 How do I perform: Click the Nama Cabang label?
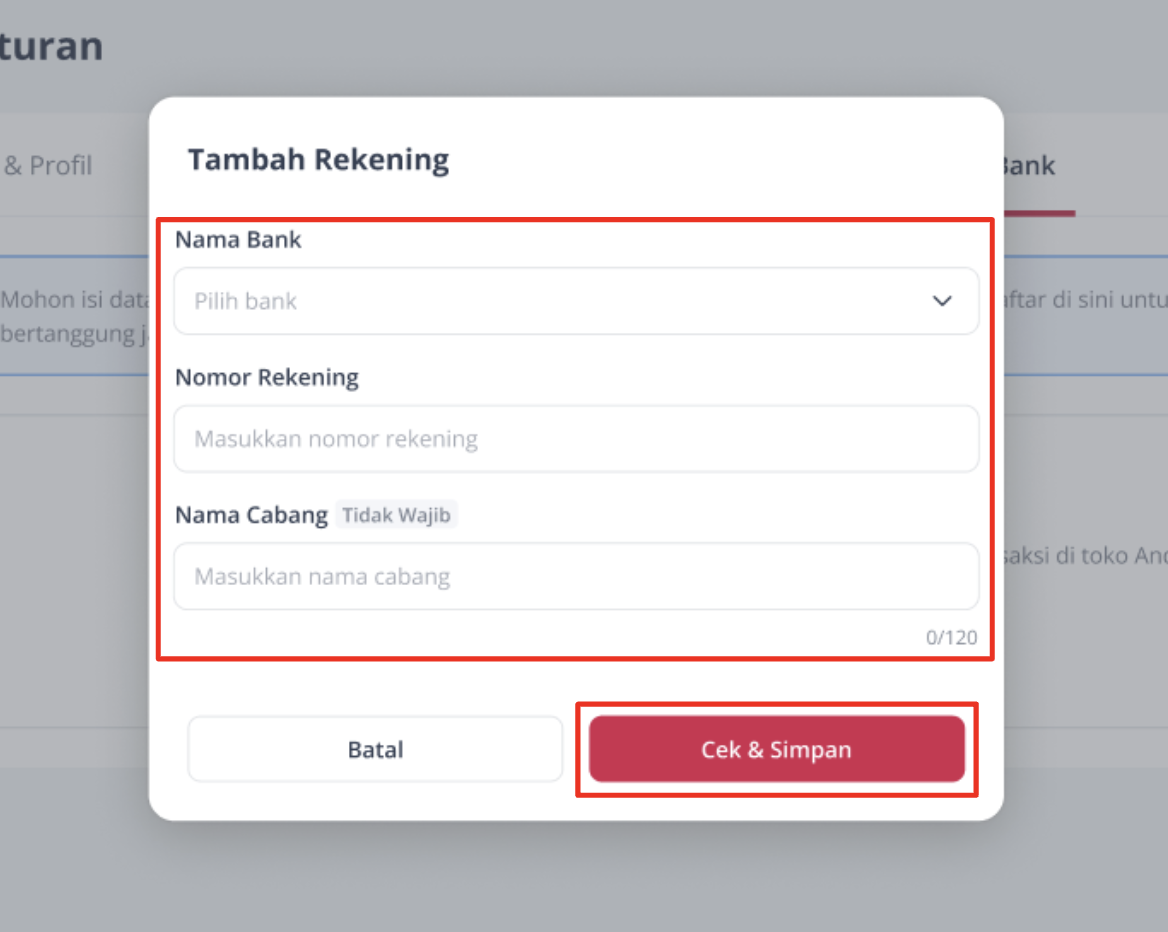(x=251, y=516)
